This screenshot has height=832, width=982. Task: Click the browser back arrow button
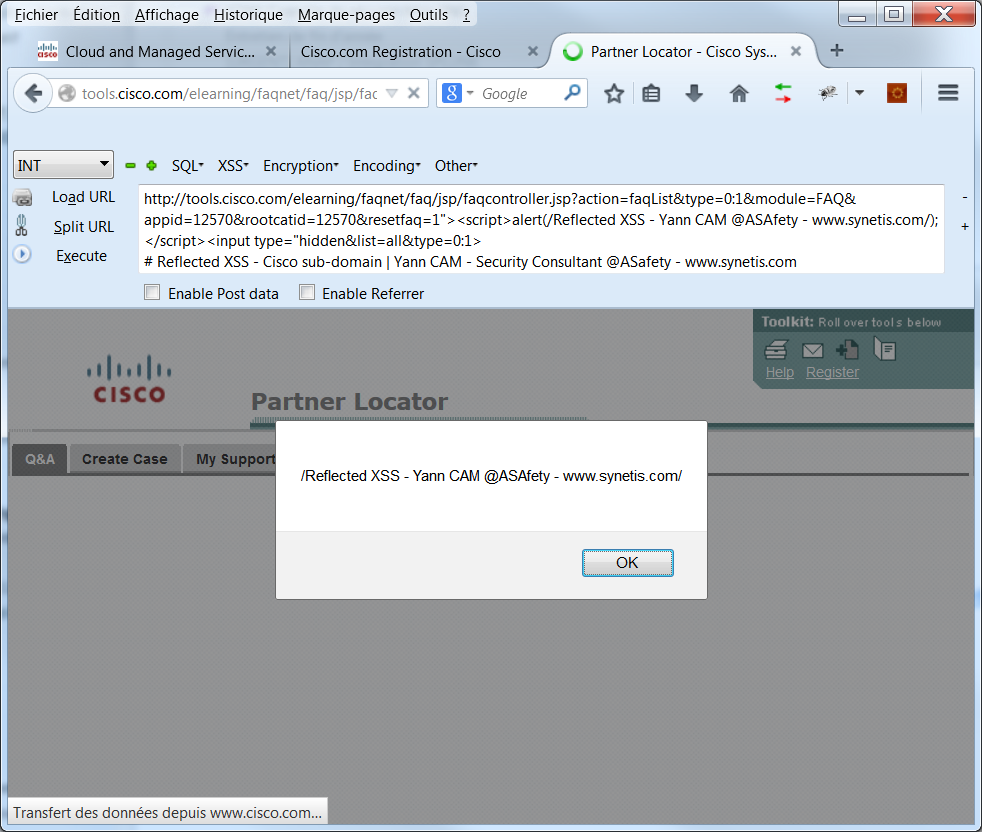[x=33, y=93]
